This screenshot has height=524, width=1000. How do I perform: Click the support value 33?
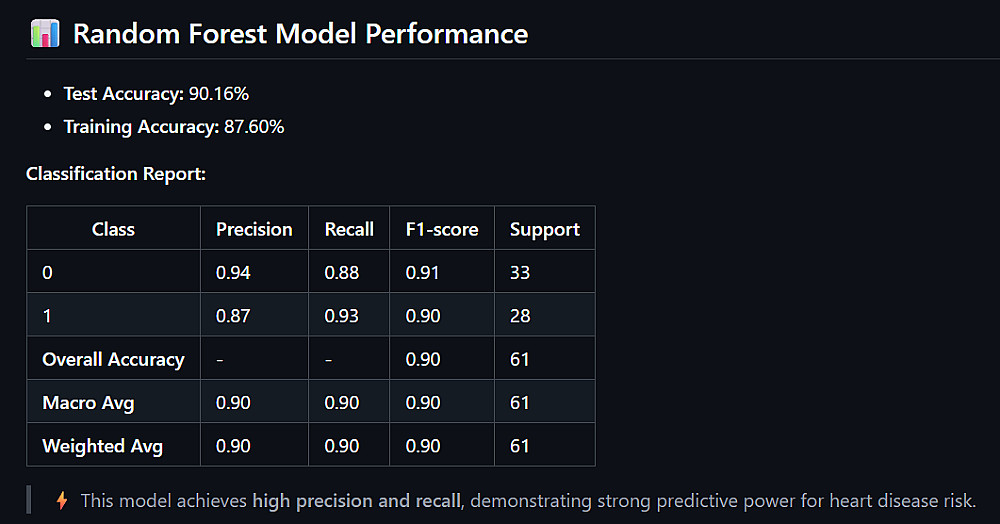[519, 272]
